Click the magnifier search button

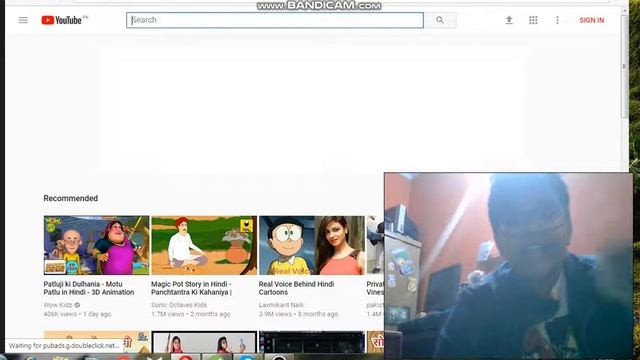pos(440,20)
